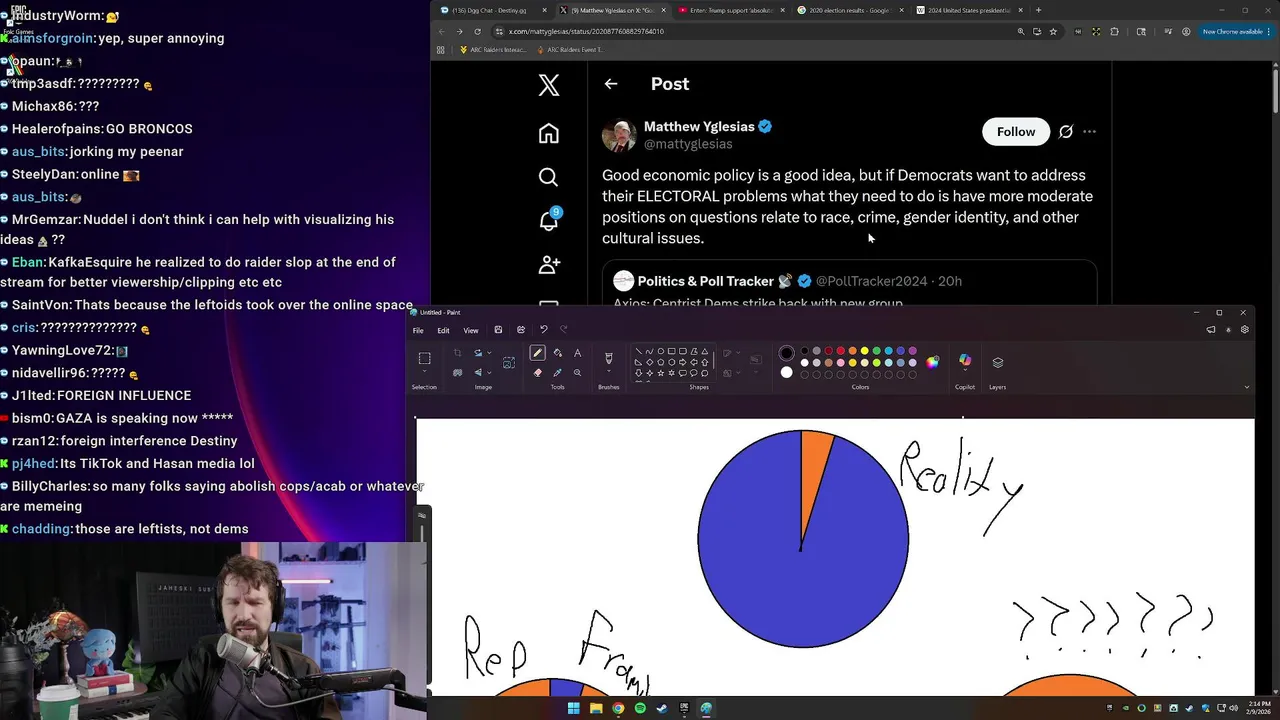The width and height of the screenshot is (1280, 720).
Task: Open File Explorer from the taskbar
Action: [596, 708]
